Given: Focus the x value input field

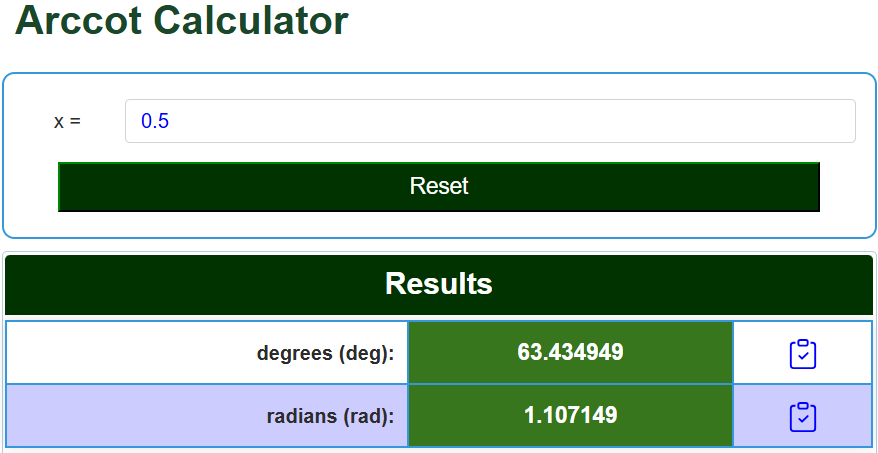Looking at the screenshot, I should pyautogui.click(x=490, y=121).
